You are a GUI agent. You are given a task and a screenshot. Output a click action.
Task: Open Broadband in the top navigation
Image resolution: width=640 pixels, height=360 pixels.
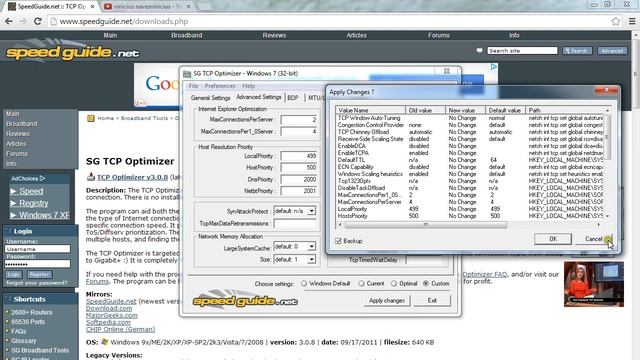pyautogui.click(x=187, y=36)
